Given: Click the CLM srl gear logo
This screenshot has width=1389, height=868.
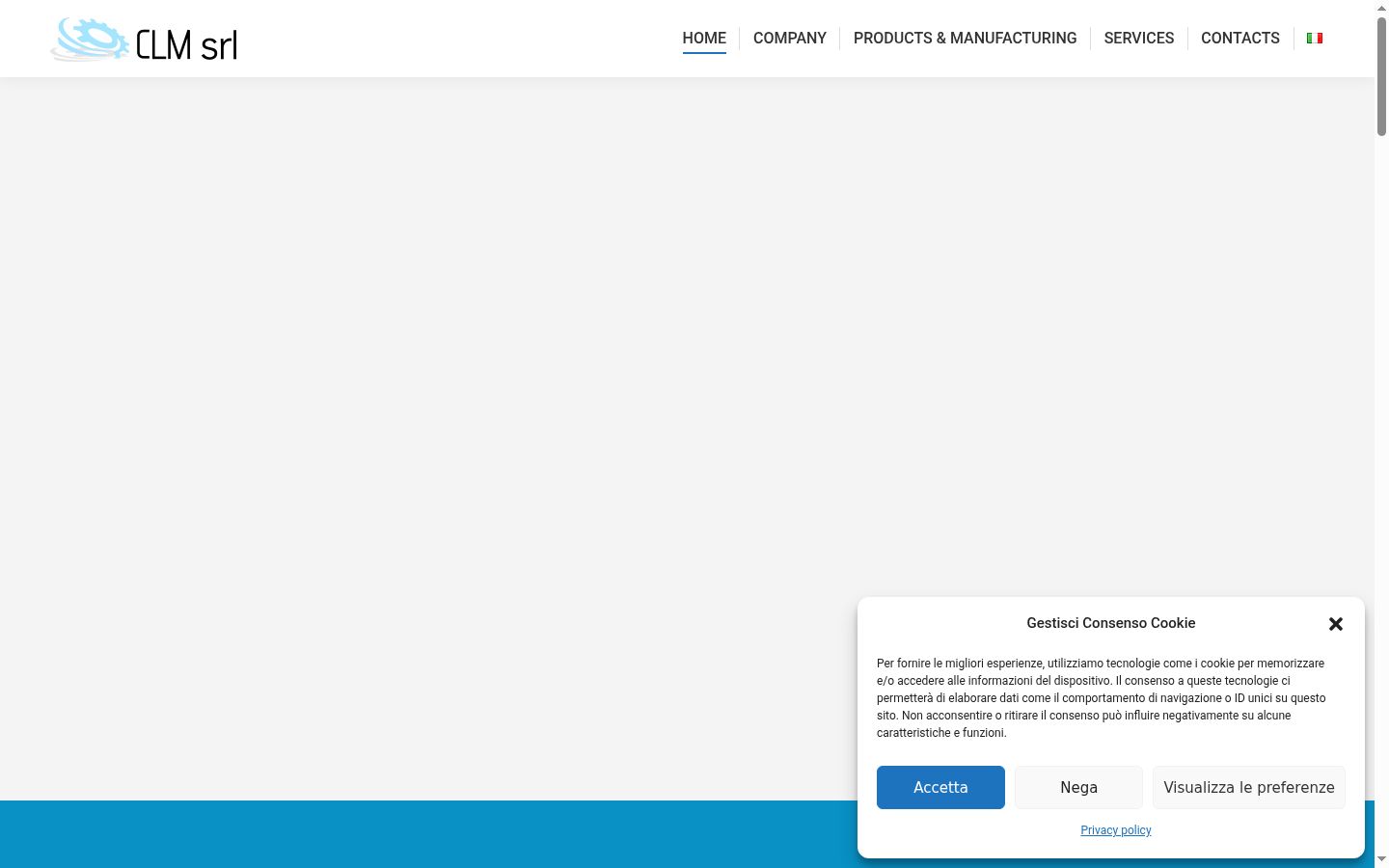Looking at the screenshot, I should click(x=144, y=40).
